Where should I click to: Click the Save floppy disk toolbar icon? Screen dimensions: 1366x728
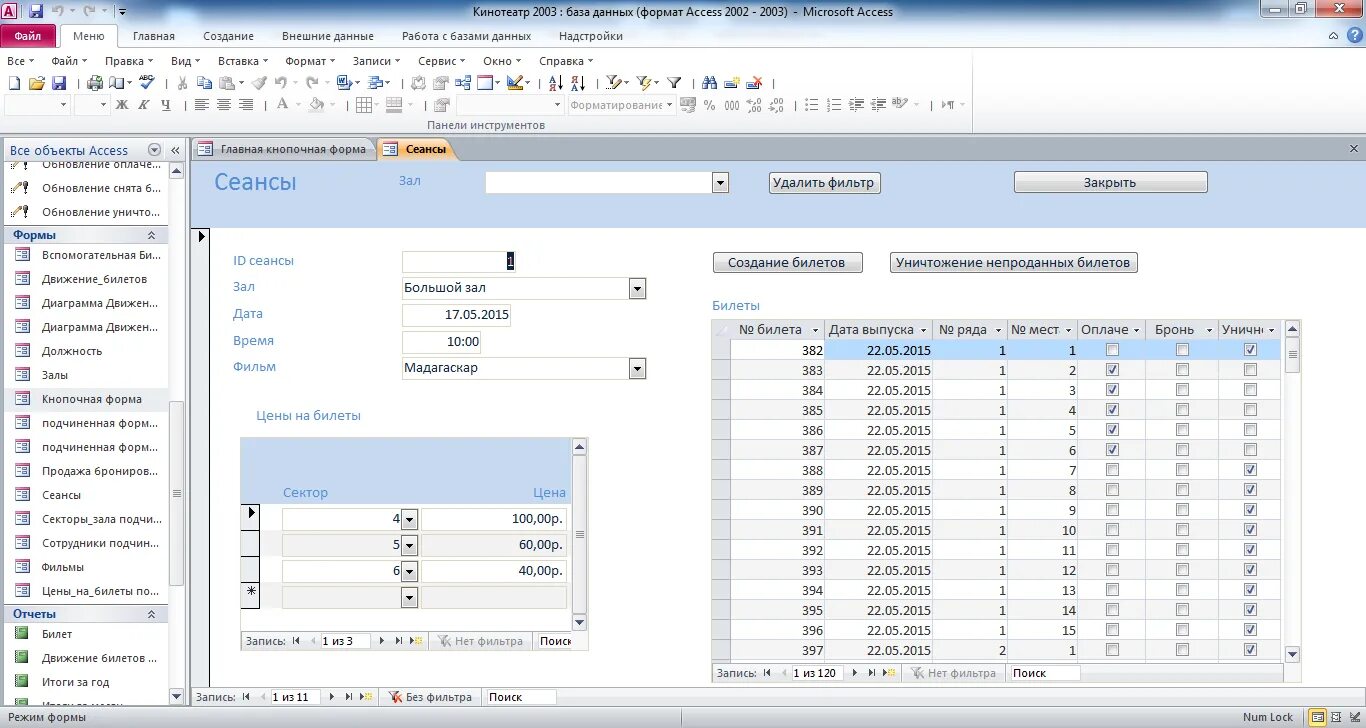click(x=59, y=83)
